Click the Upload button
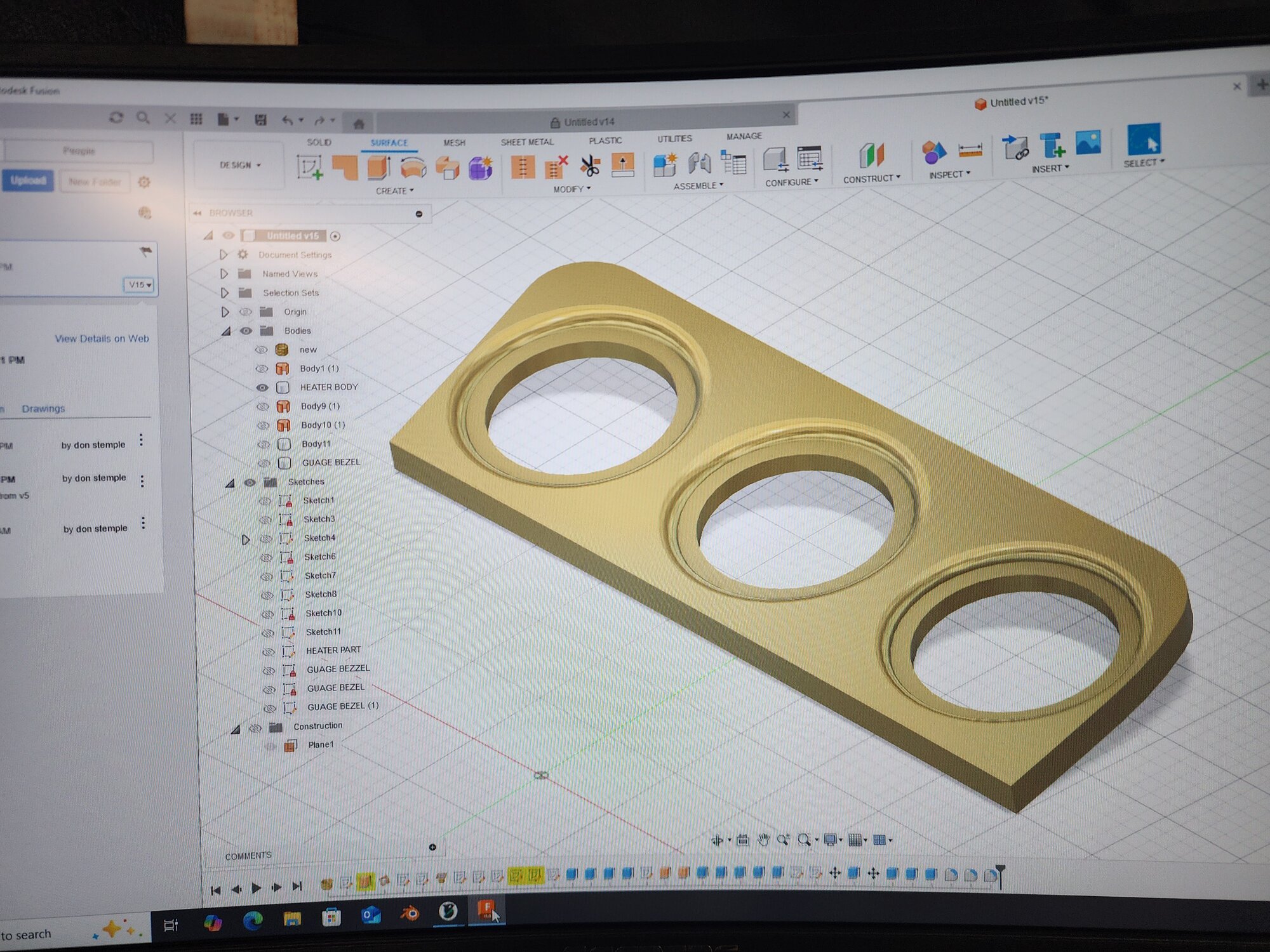 click(28, 181)
